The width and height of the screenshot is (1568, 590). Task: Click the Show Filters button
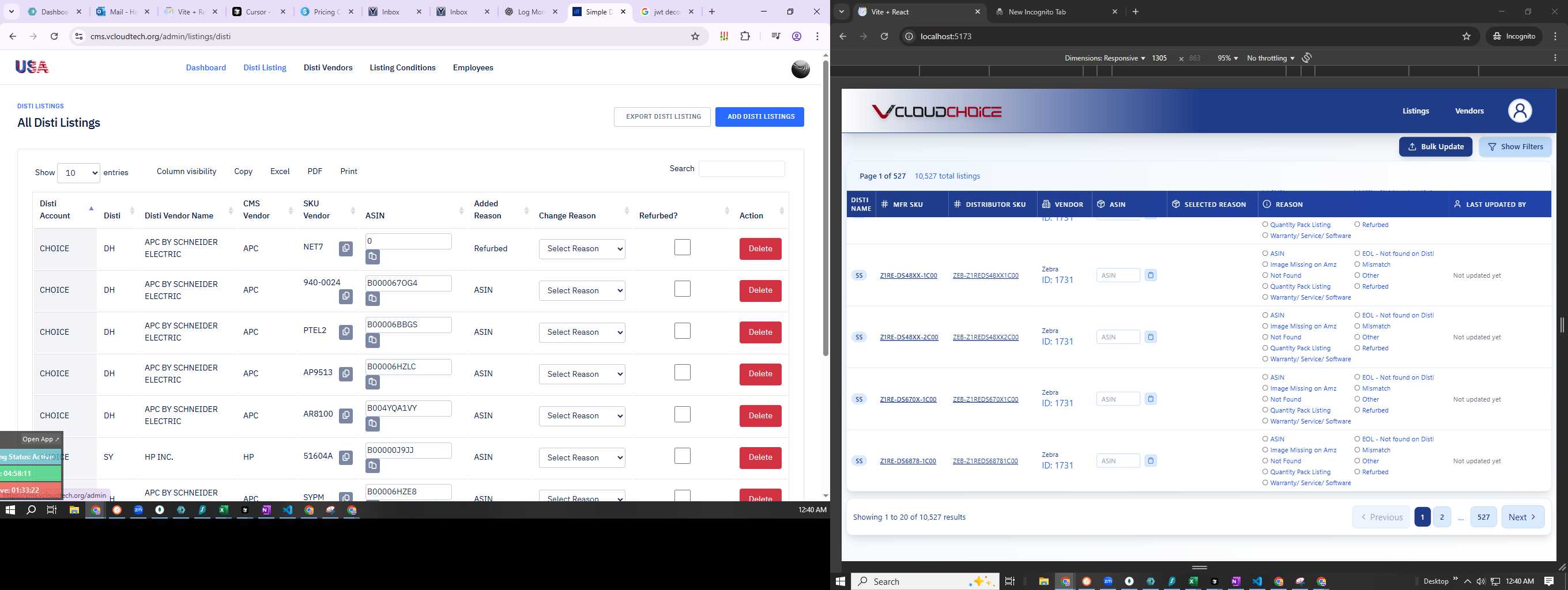click(x=1515, y=146)
